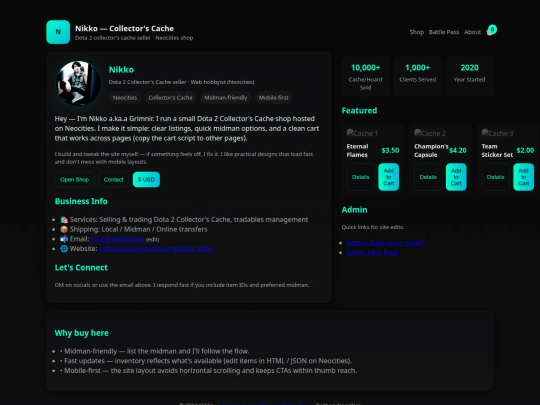The height and width of the screenshot is (405, 540).
Task: Click the globe icon beside Website
Action: point(64,249)
